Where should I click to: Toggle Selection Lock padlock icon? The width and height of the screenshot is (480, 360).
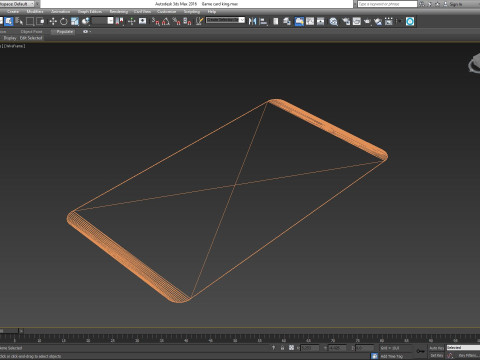coord(282,348)
